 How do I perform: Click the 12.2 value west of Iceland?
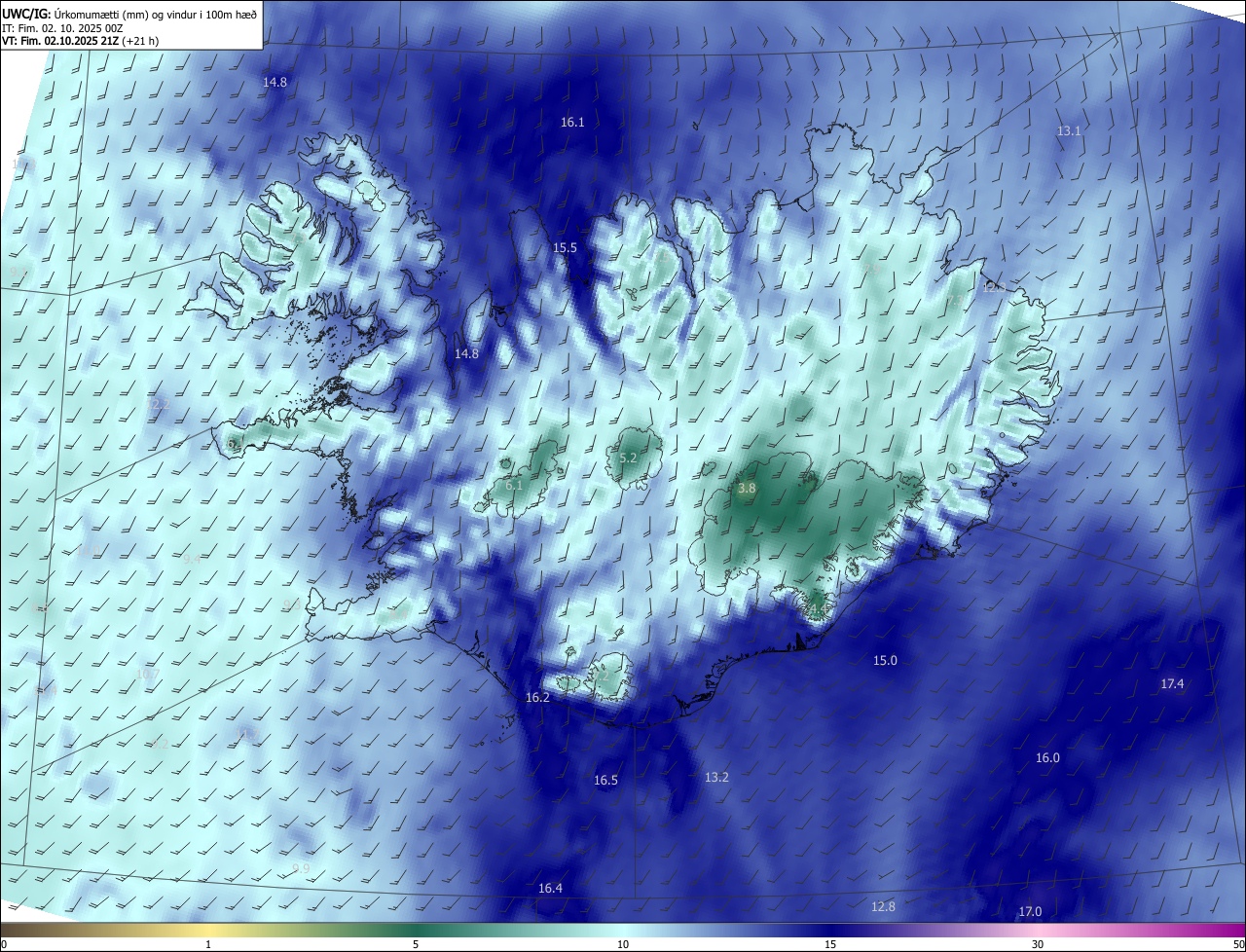click(x=159, y=404)
